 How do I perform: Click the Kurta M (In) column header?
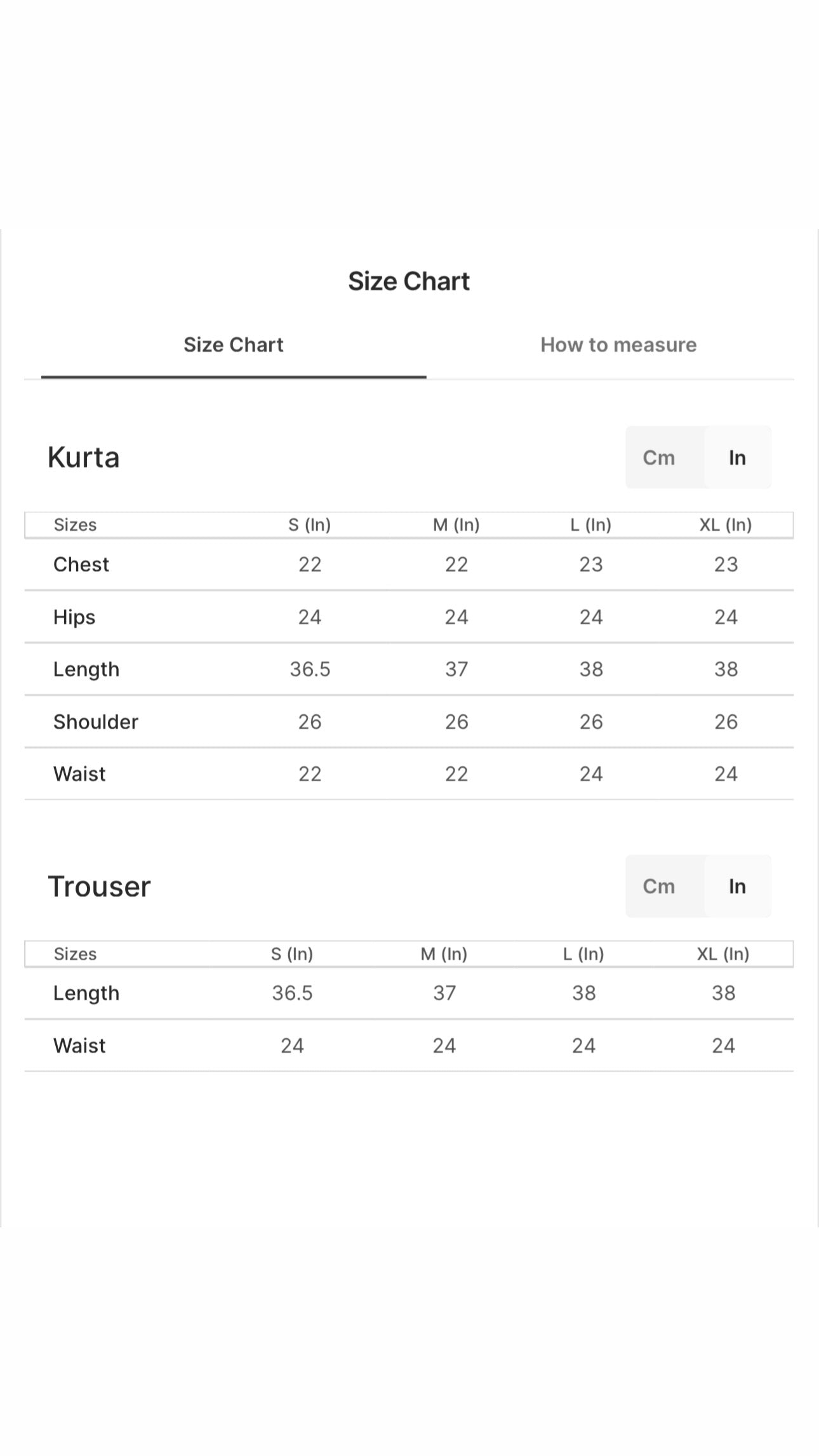tap(456, 525)
